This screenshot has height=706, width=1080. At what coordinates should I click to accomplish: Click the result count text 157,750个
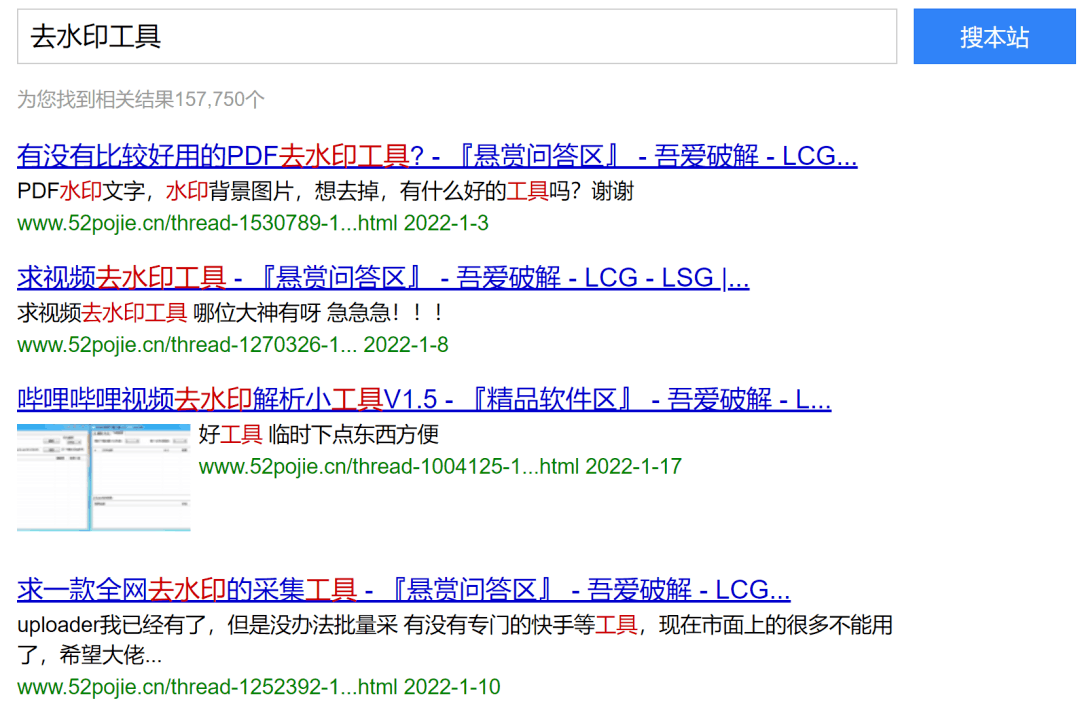coord(141,99)
